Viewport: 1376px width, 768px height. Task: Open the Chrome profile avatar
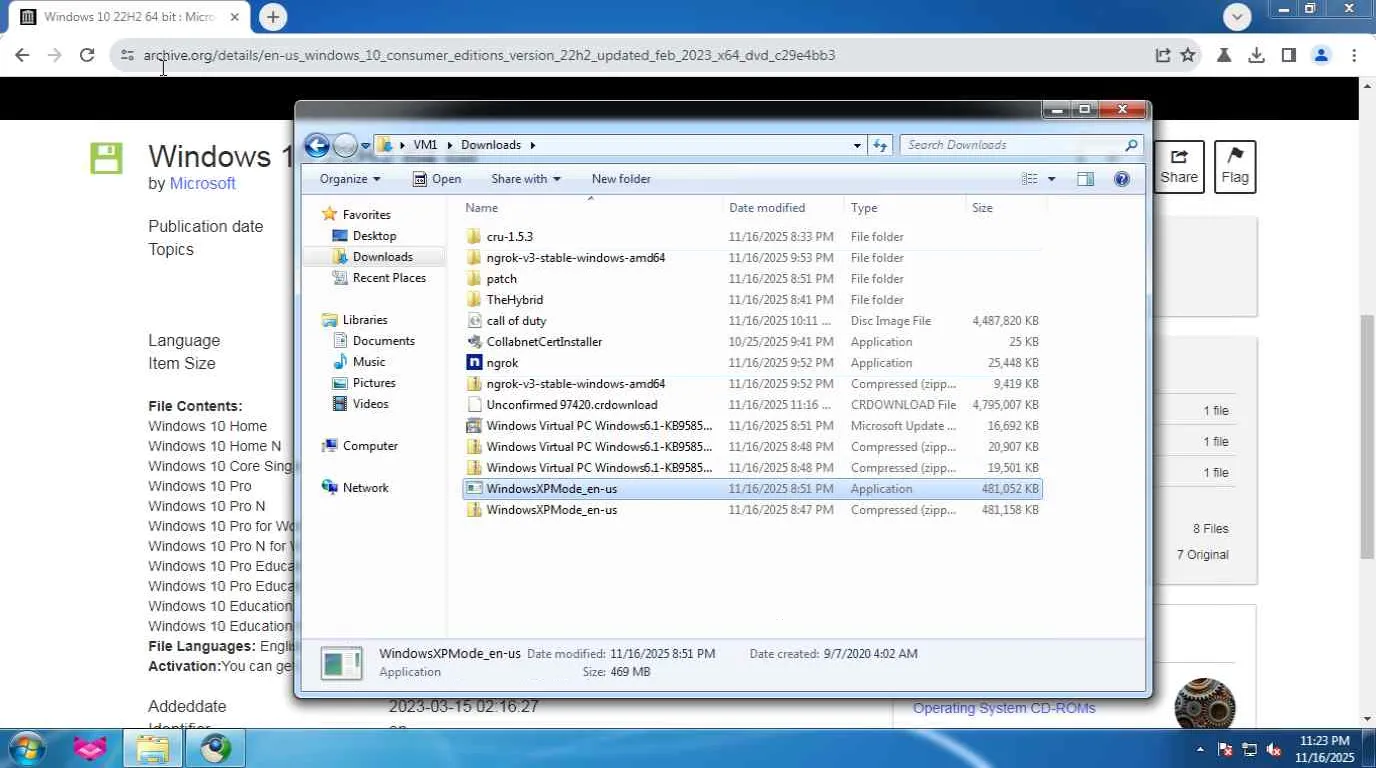1321,55
